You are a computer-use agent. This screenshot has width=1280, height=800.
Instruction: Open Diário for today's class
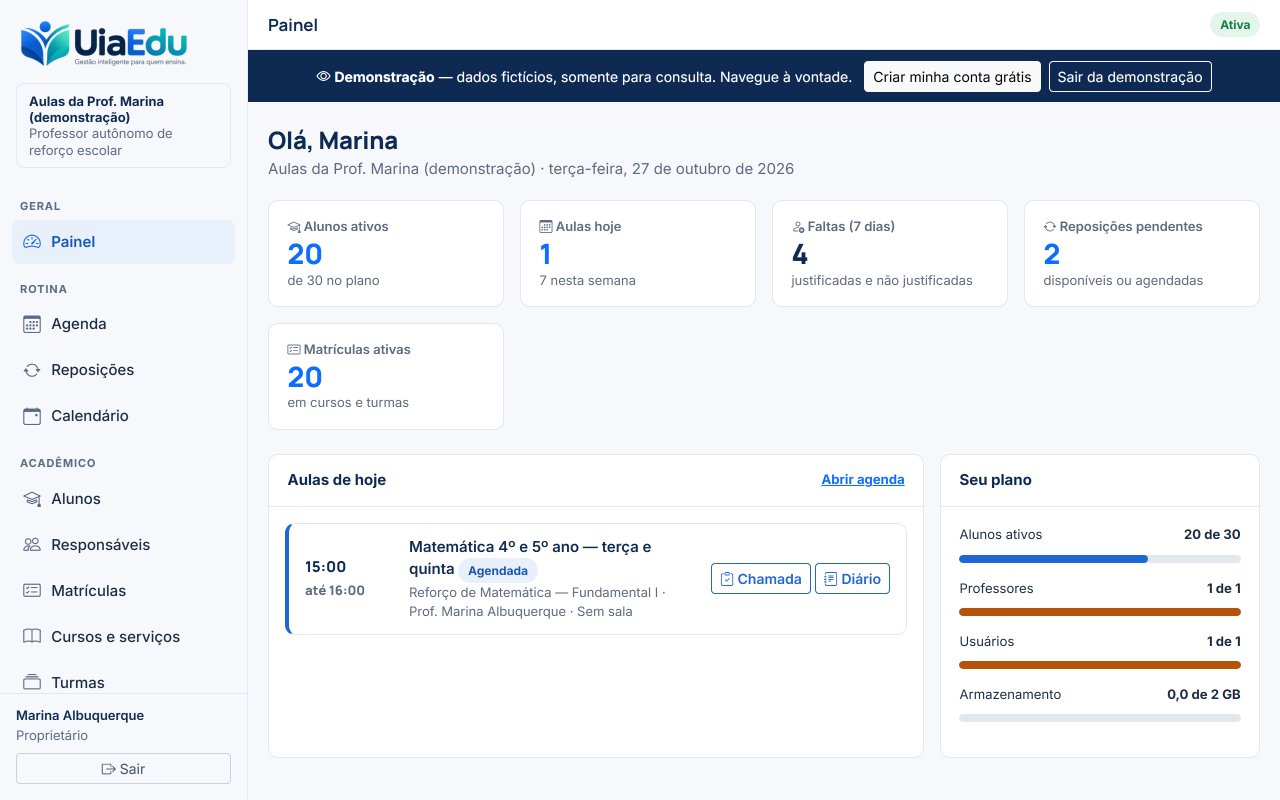tap(852, 579)
